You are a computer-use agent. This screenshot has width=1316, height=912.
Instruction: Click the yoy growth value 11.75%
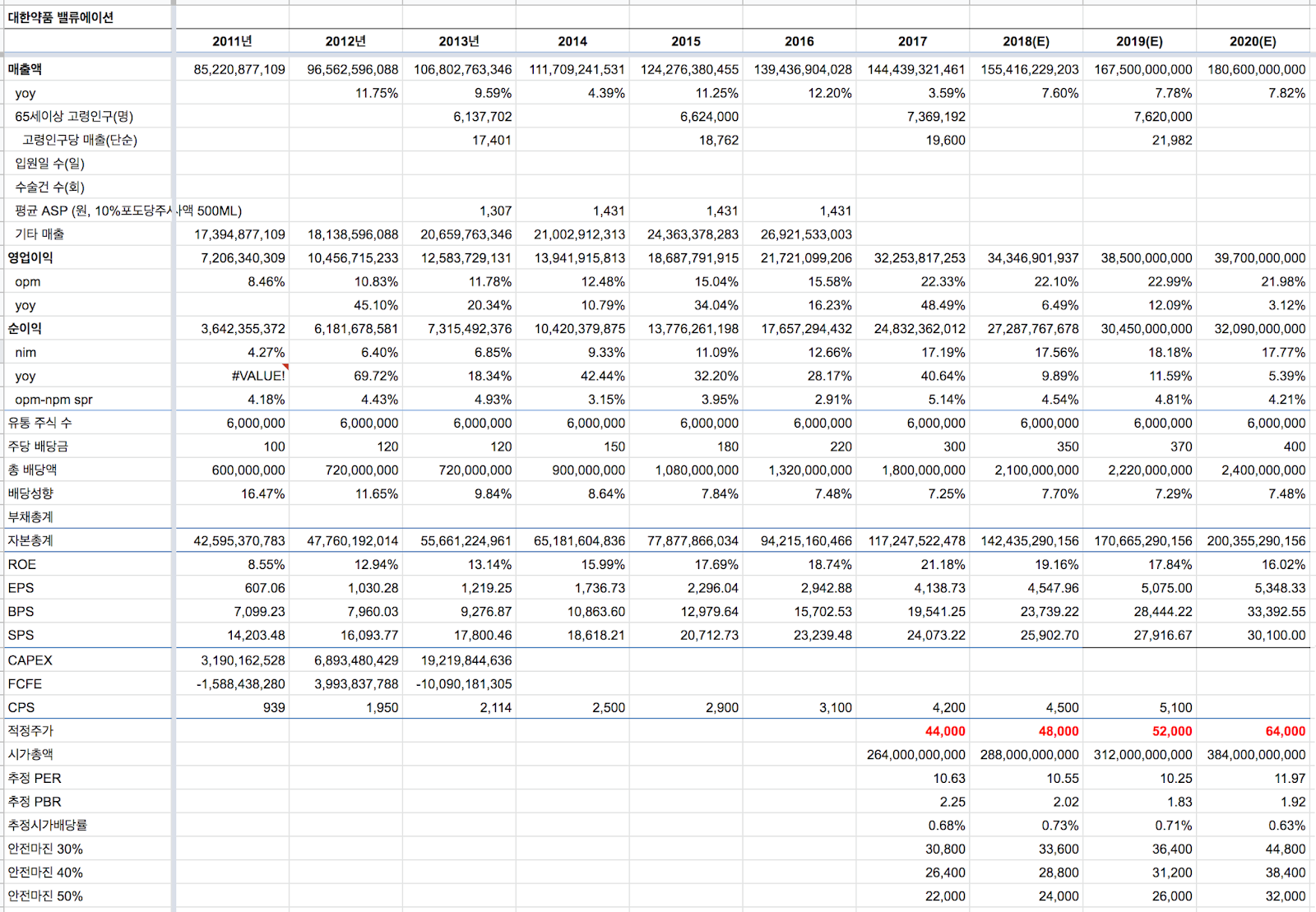(377, 94)
